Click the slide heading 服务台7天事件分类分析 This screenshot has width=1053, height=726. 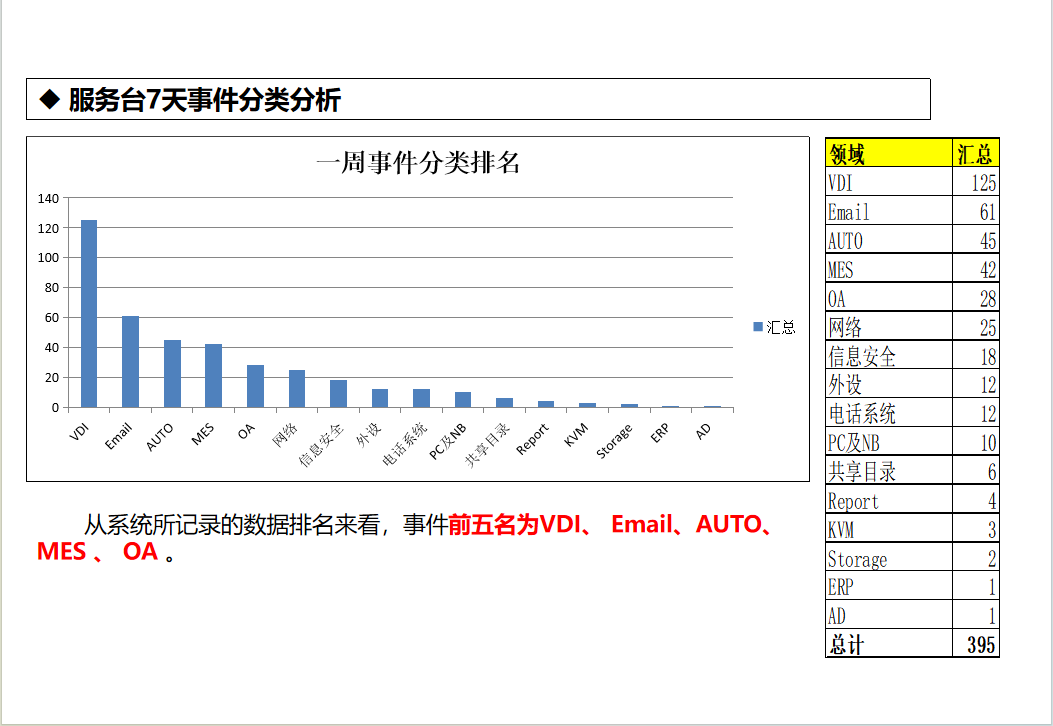click(x=204, y=100)
